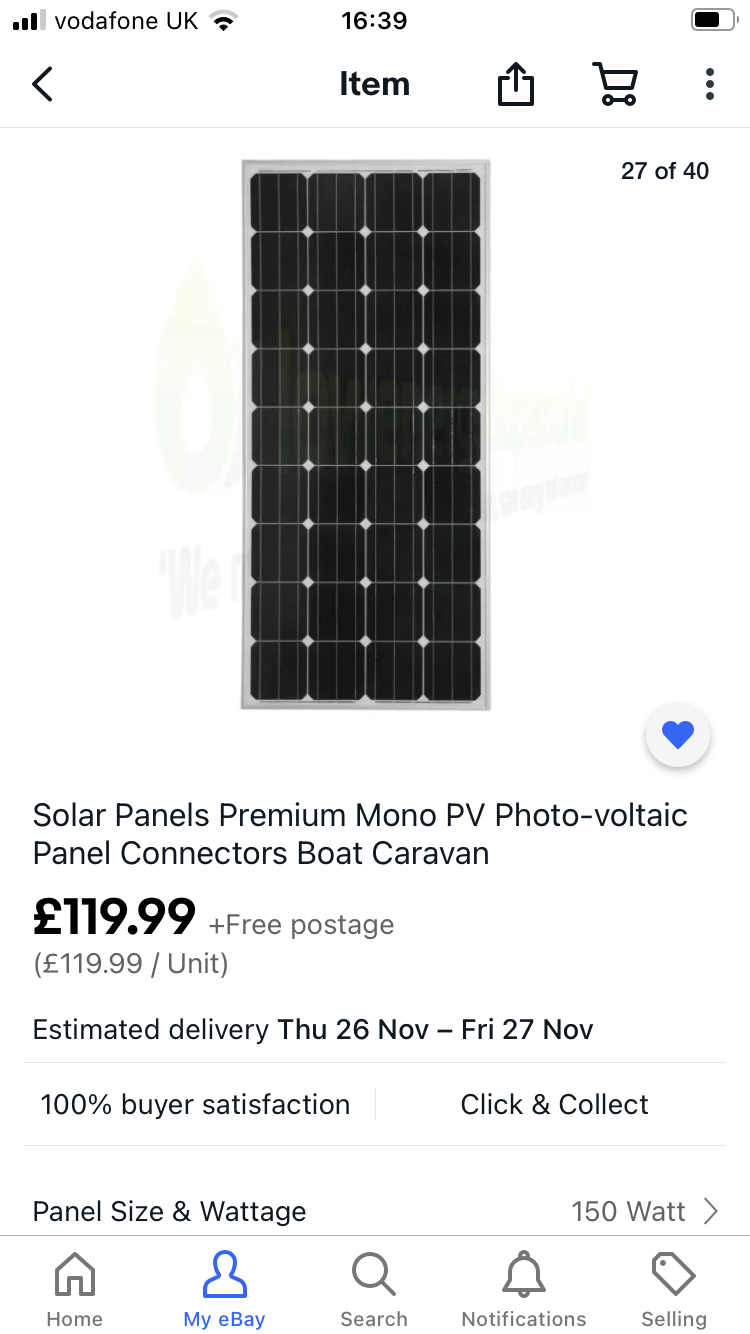Switch to the My eBay tab
The image size is (750, 1334).
pos(224,1289)
